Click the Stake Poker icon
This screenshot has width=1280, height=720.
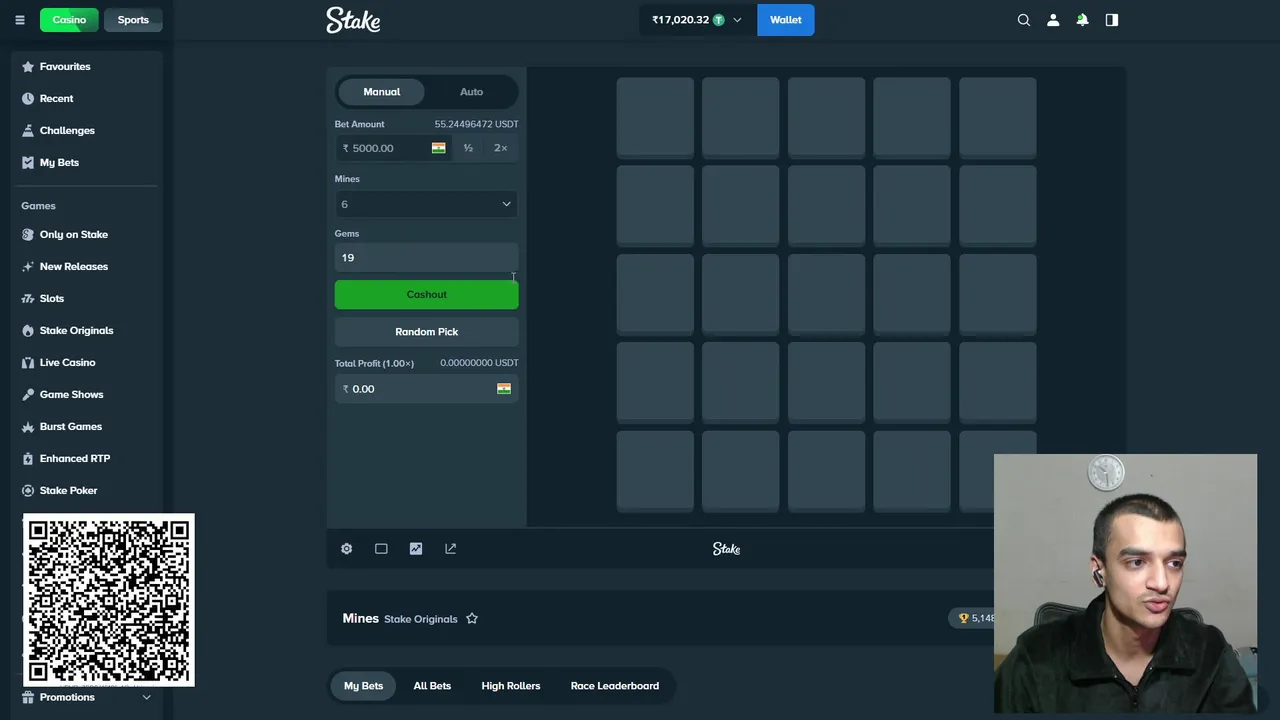[x=28, y=491]
